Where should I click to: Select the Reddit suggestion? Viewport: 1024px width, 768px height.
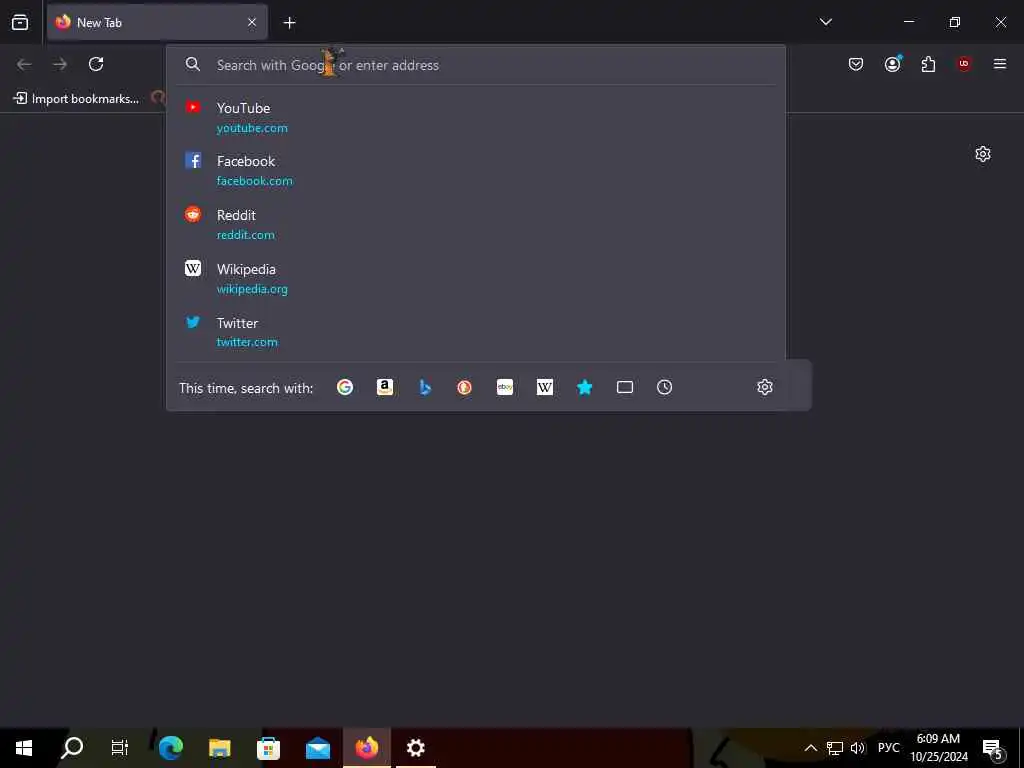pyautogui.click(x=476, y=224)
